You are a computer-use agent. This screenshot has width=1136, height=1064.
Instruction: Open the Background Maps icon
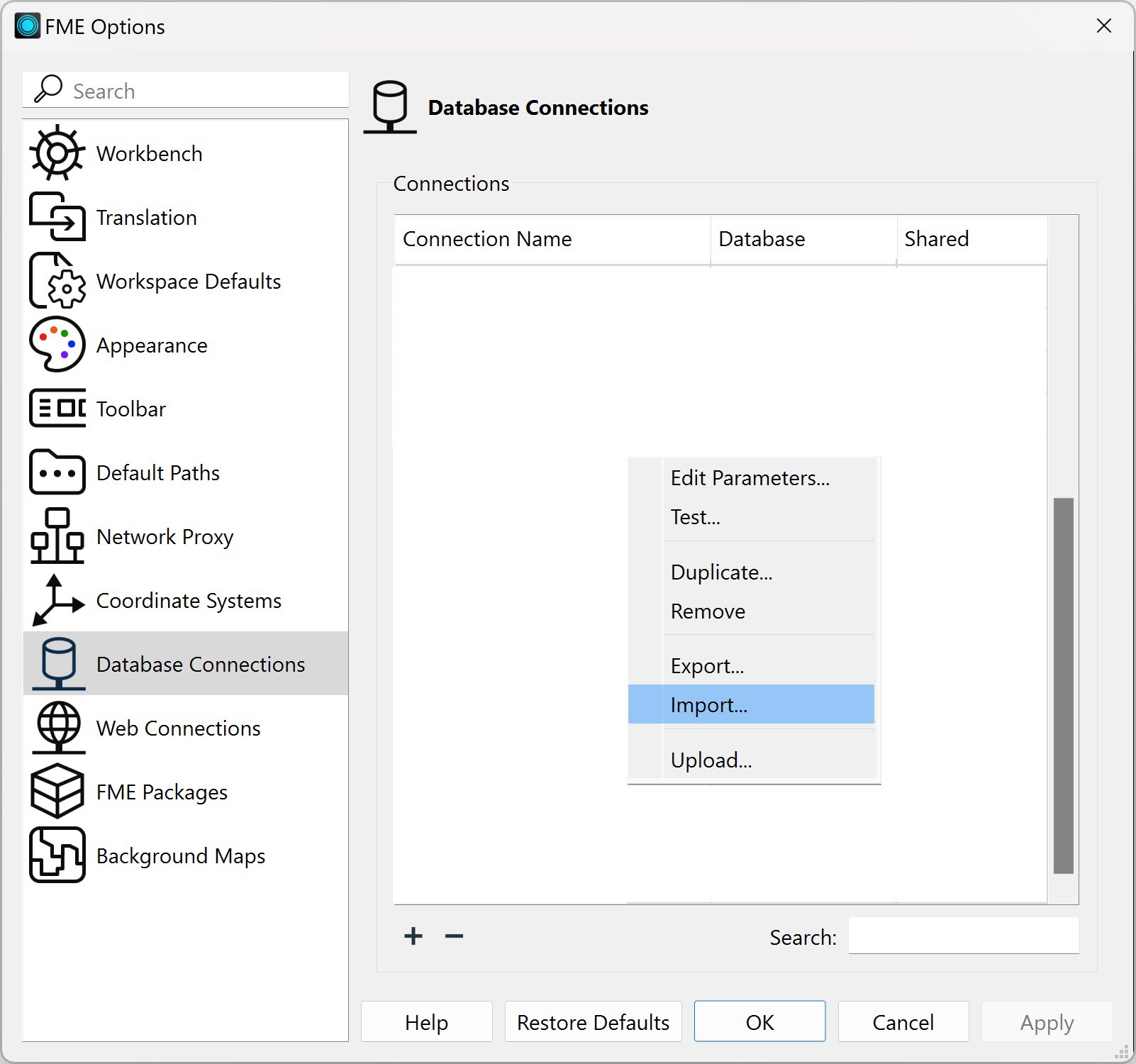(x=57, y=855)
